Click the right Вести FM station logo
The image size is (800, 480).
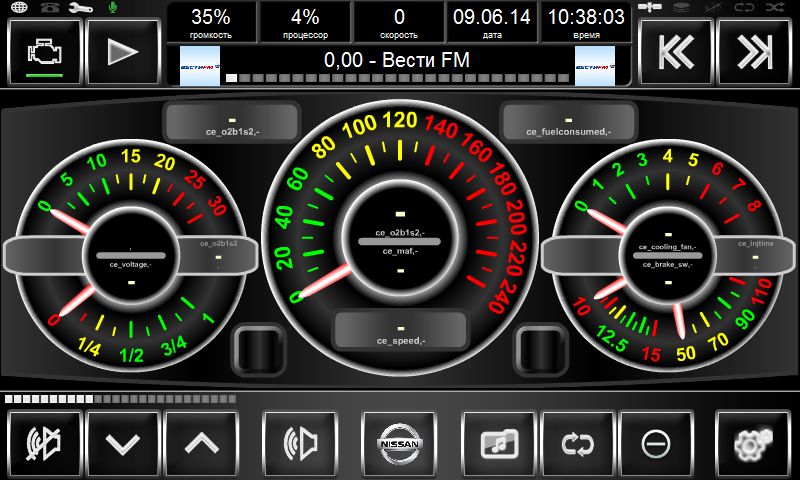(x=595, y=66)
